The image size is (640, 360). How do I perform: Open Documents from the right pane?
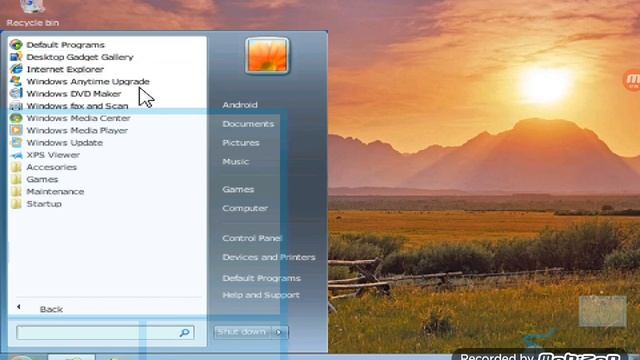[x=248, y=124]
